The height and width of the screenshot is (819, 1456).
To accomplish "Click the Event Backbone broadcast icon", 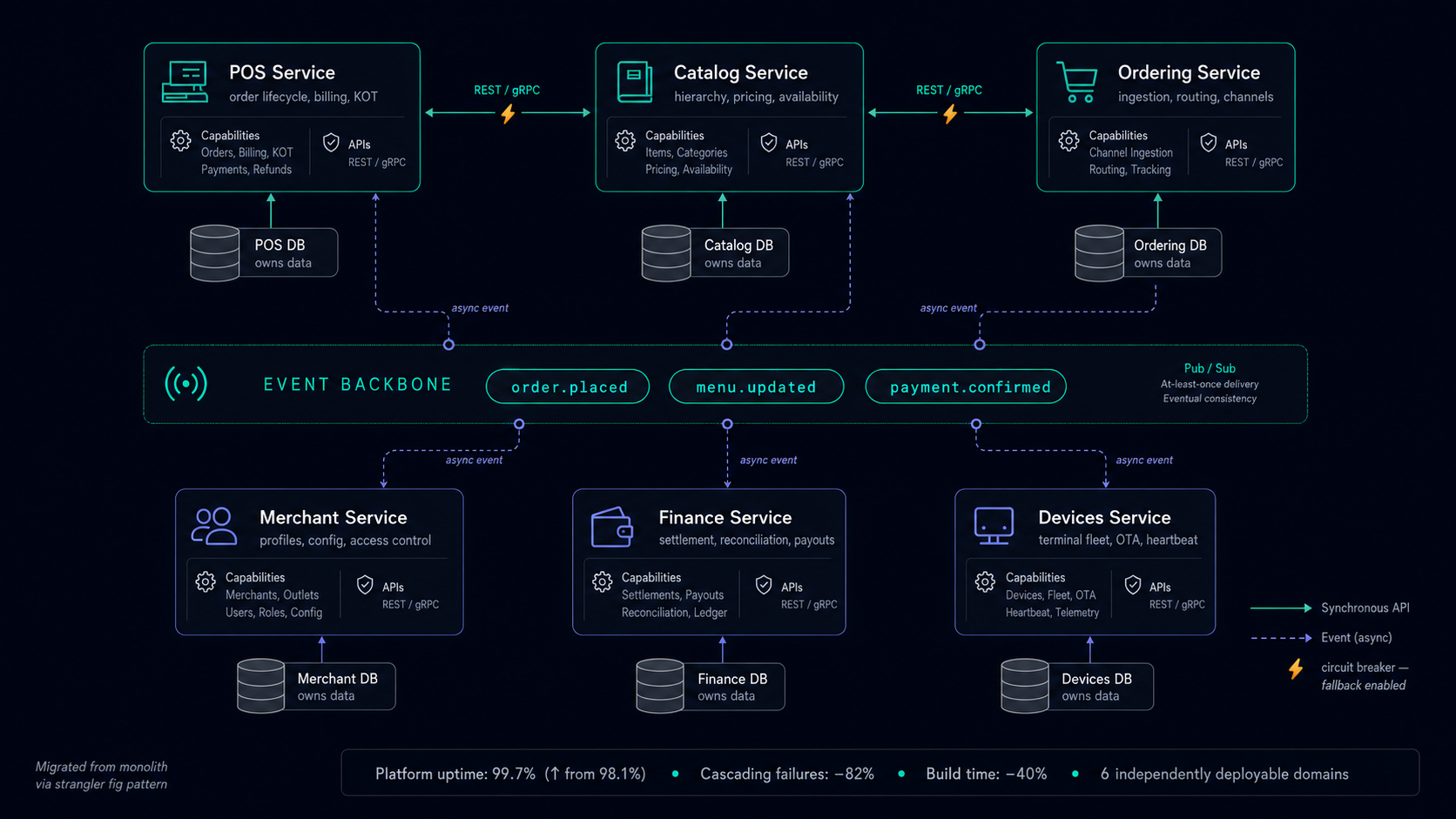I will point(185,383).
